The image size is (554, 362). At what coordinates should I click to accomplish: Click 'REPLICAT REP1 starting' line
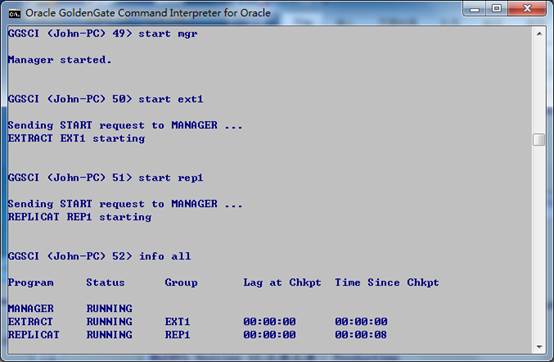(80, 217)
